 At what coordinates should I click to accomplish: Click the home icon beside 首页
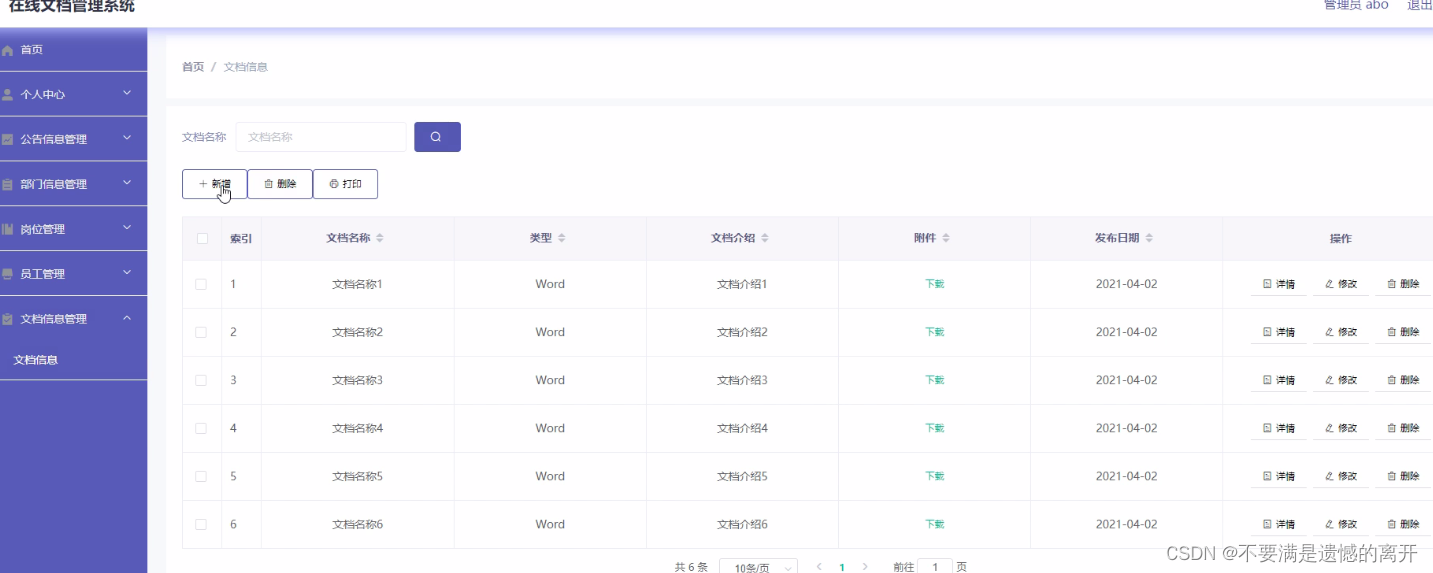(x=8, y=50)
